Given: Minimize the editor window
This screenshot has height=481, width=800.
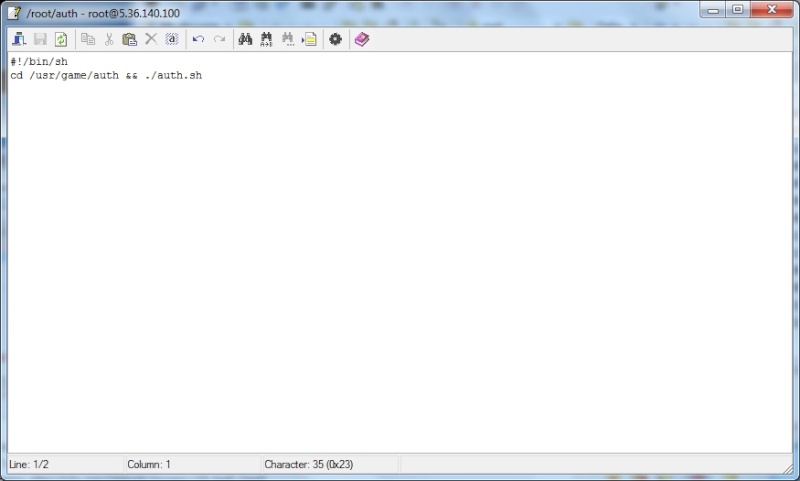Looking at the screenshot, I should (713, 10).
